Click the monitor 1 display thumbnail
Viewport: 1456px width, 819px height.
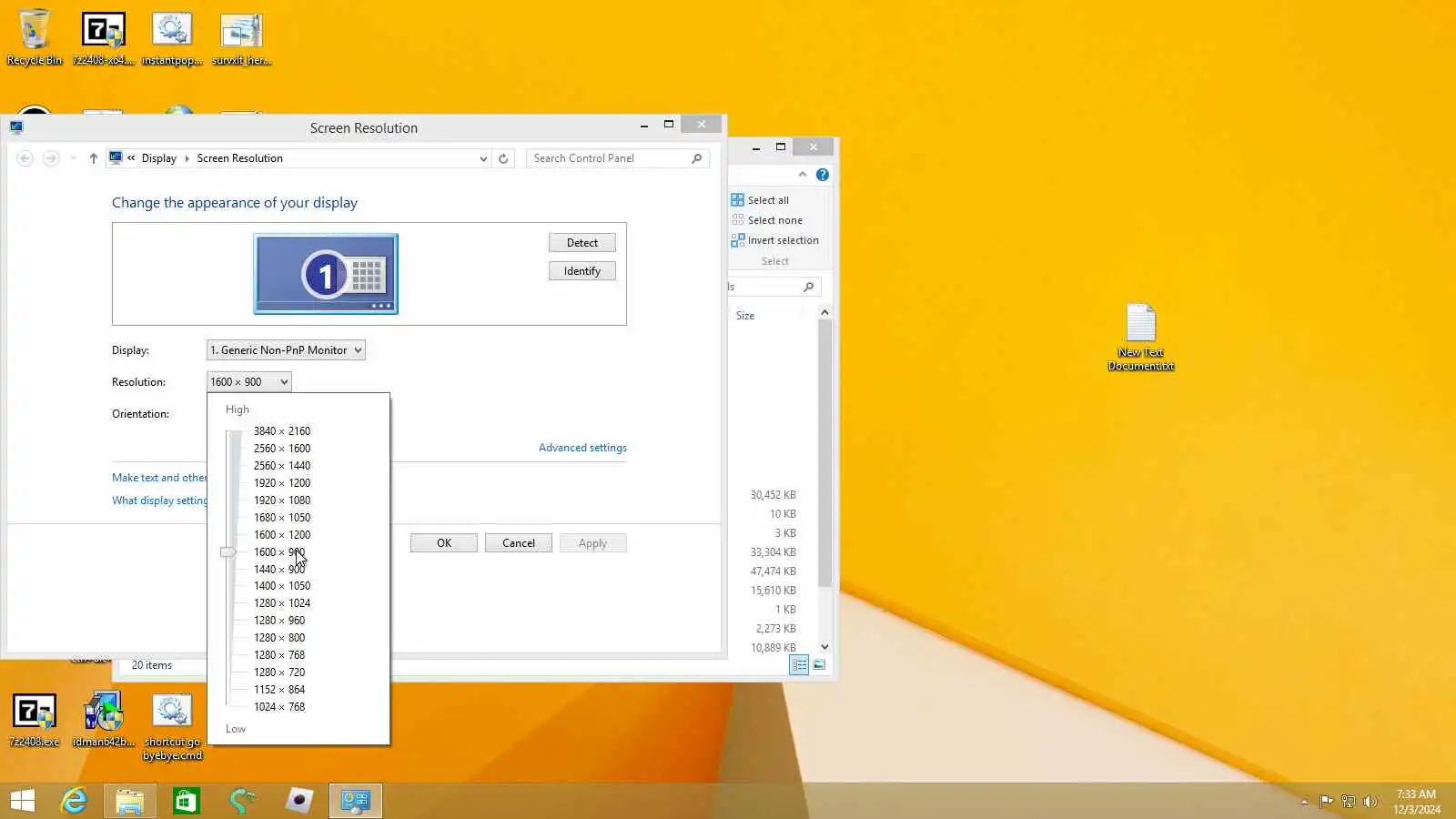[326, 274]
